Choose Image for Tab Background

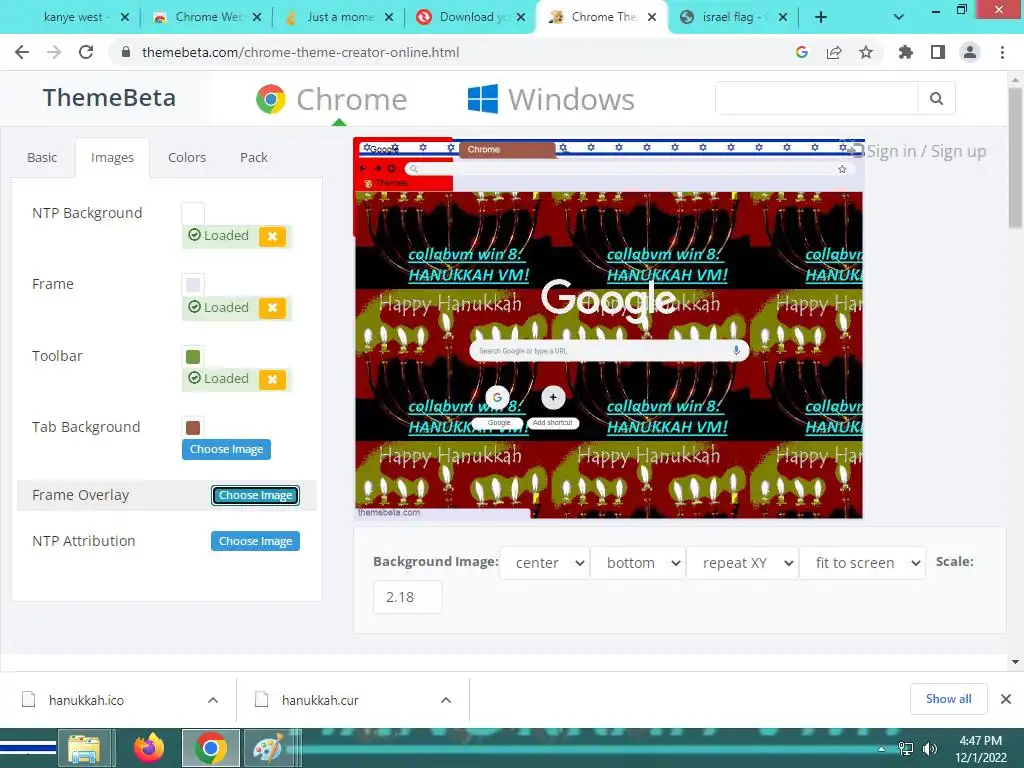tap(226, 449)
